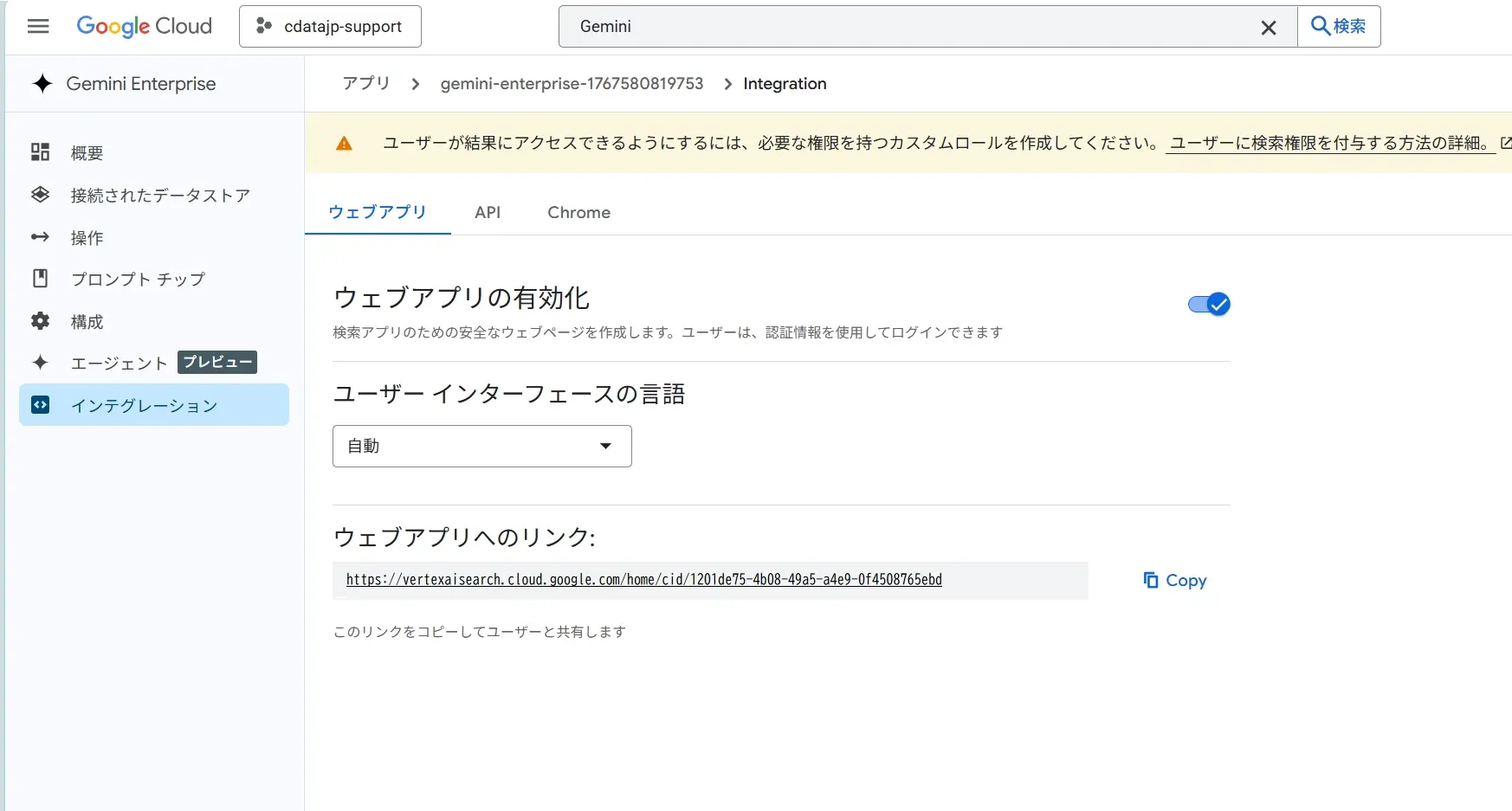Click the overview (概要) dashboard icon

coord(40,152)
